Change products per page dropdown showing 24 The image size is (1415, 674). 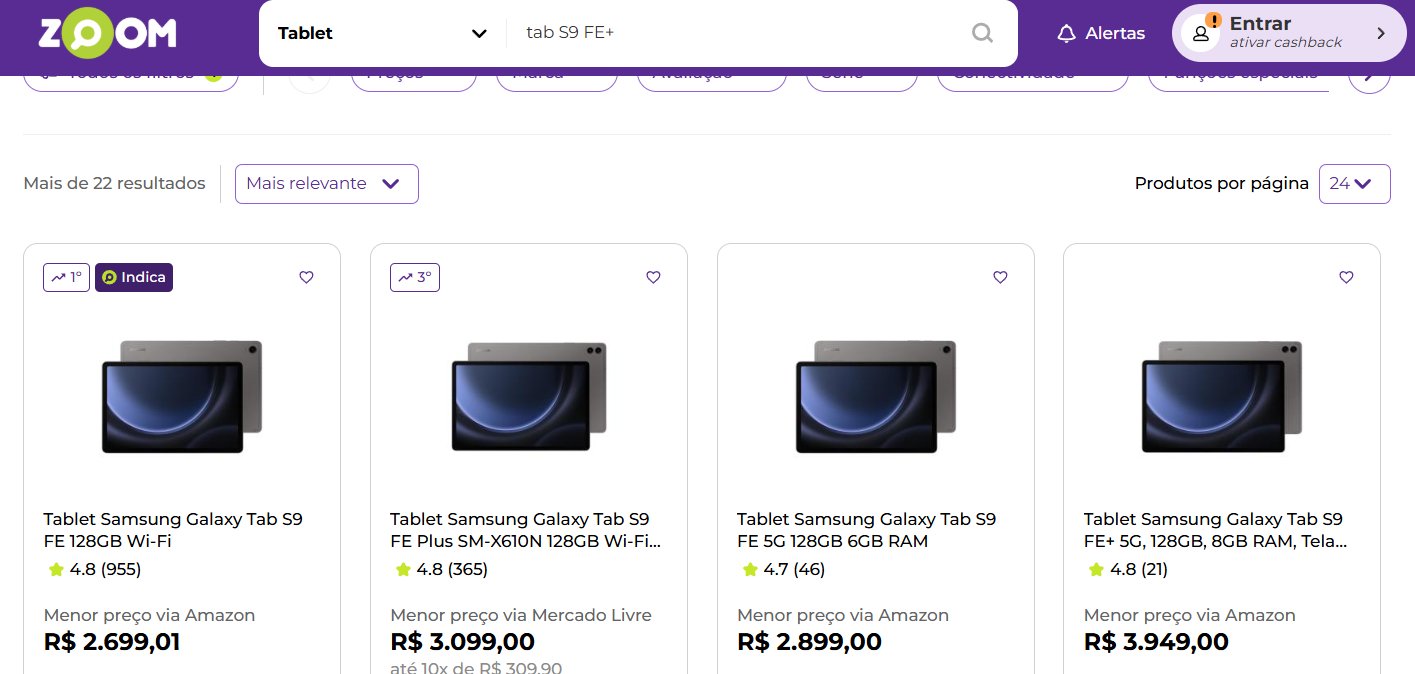(x=1354, y=184)
